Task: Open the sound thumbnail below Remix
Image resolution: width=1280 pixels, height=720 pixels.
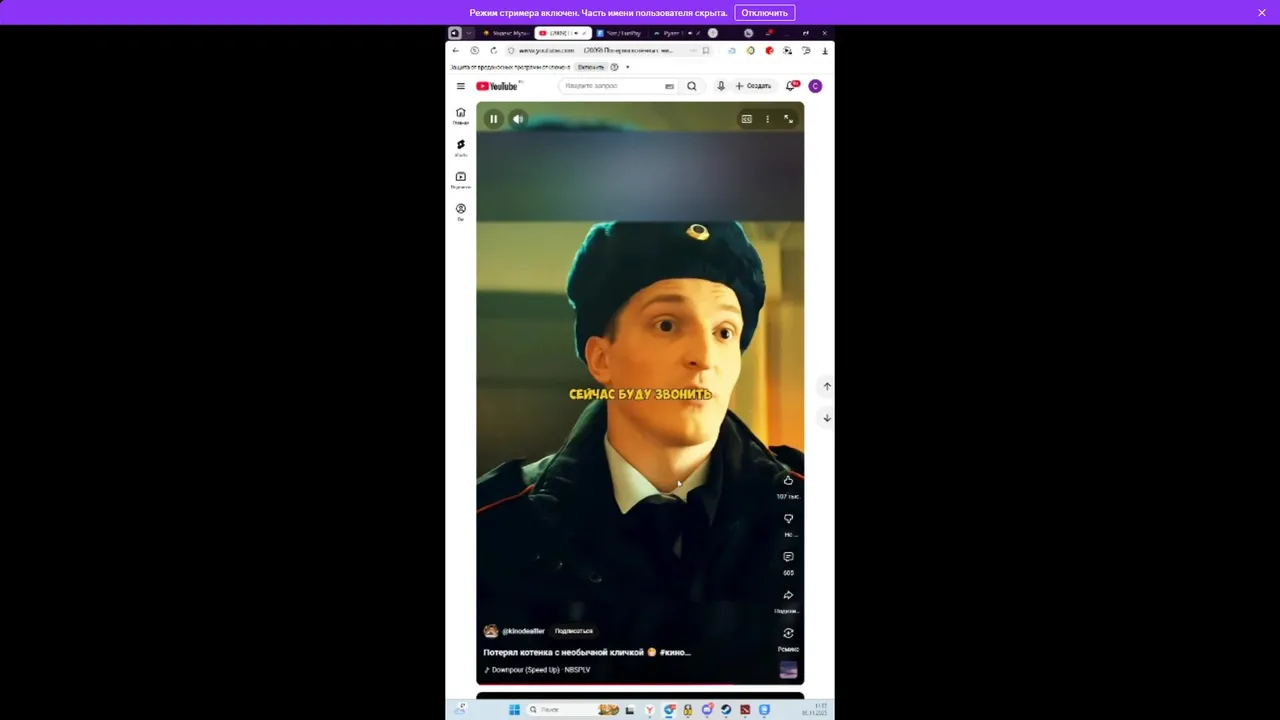Action: pyautogui.click(x=788, y=670)
